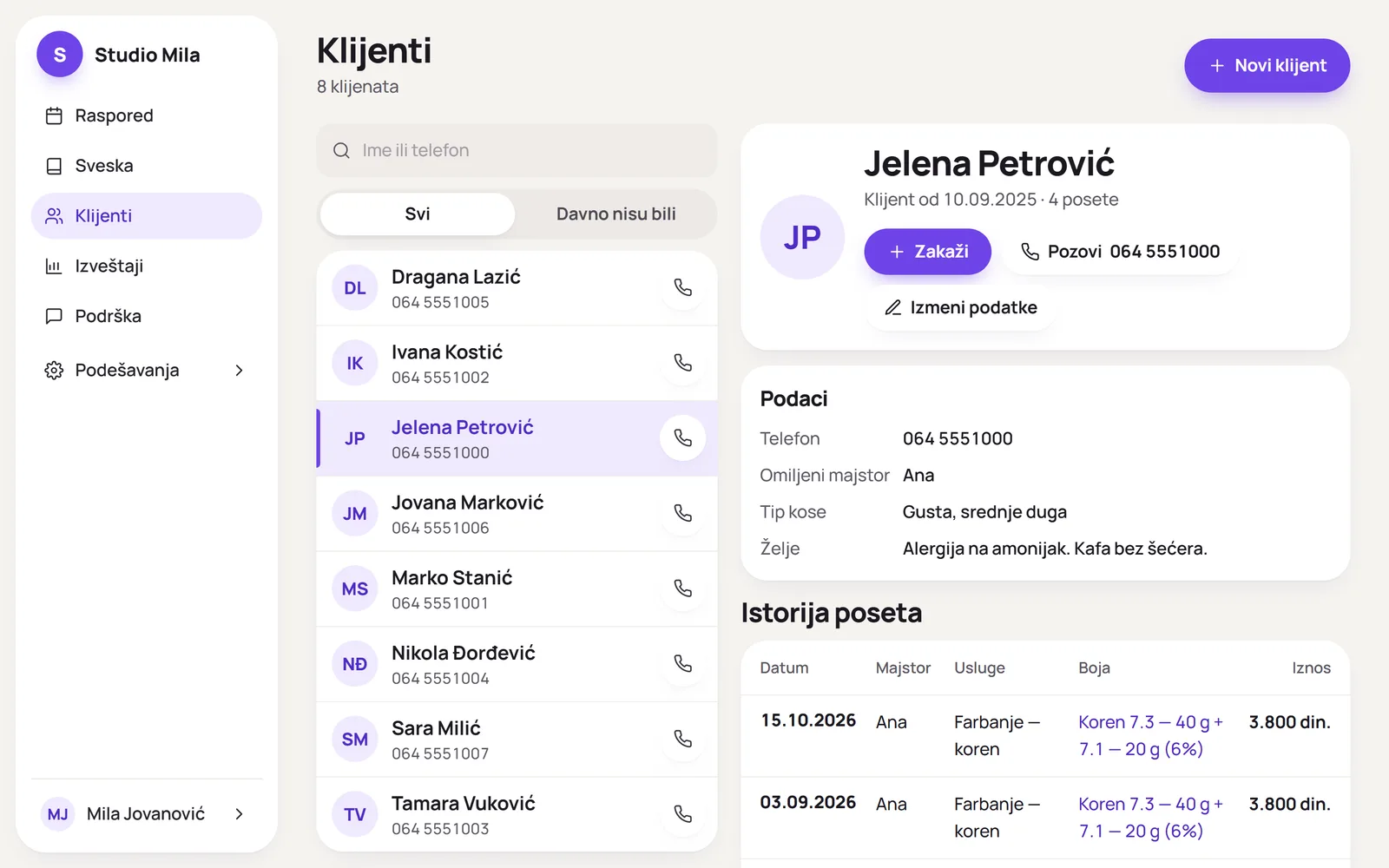Select client Sara Milić
Viewport: 1389px width, 868px height.
[x=517, y=740]
